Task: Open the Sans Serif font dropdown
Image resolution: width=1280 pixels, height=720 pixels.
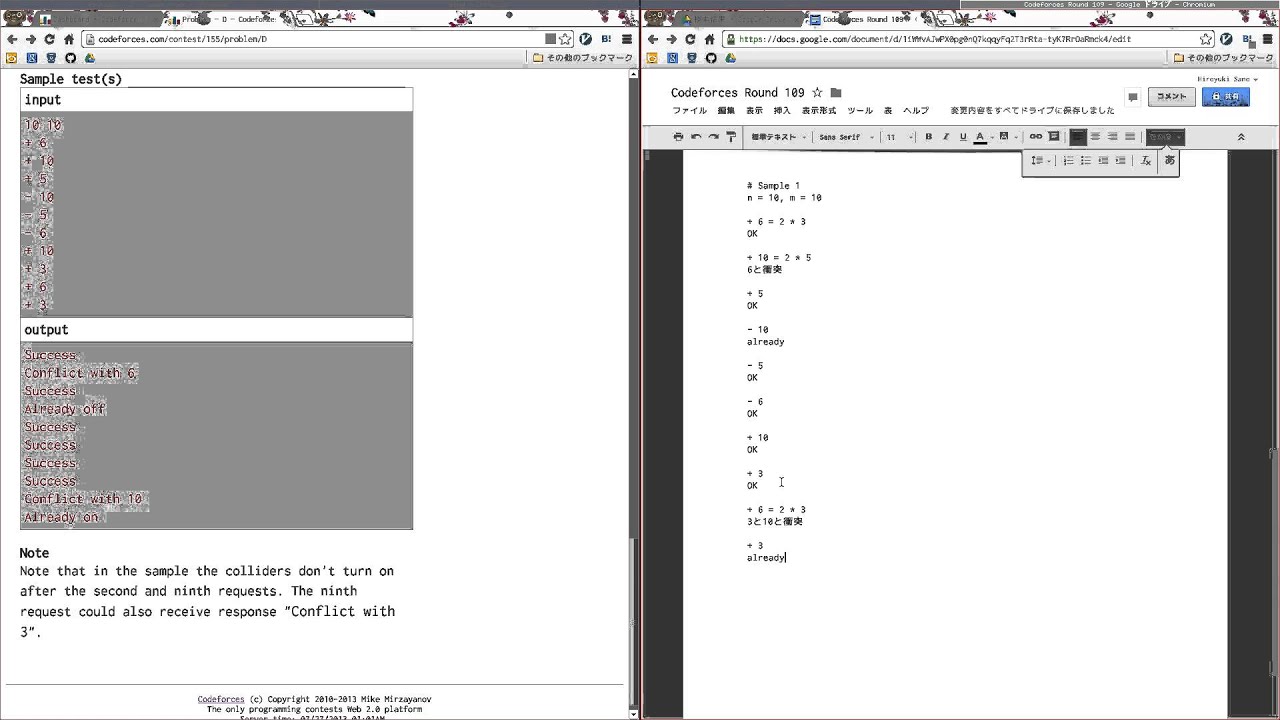Action: point(846,137)
